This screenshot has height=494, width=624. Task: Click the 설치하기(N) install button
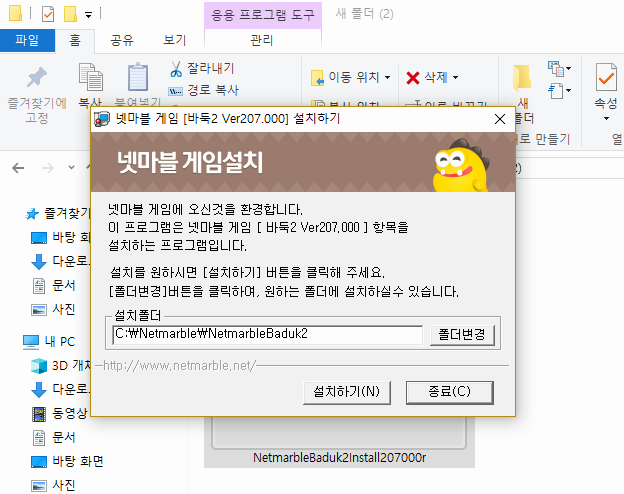pos(347,392)
